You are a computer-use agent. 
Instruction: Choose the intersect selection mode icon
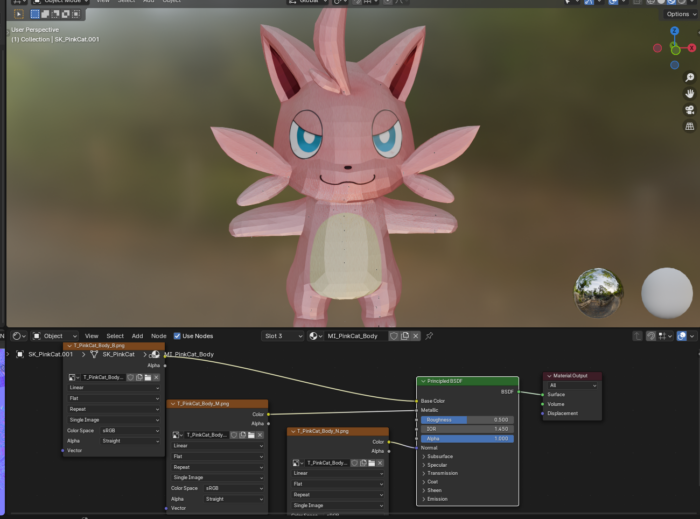[x=76, y=14]
